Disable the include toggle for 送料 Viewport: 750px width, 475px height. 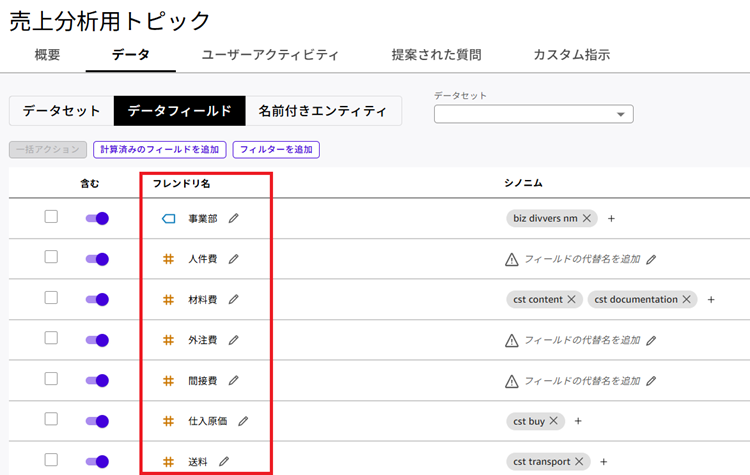coord(97,461)
